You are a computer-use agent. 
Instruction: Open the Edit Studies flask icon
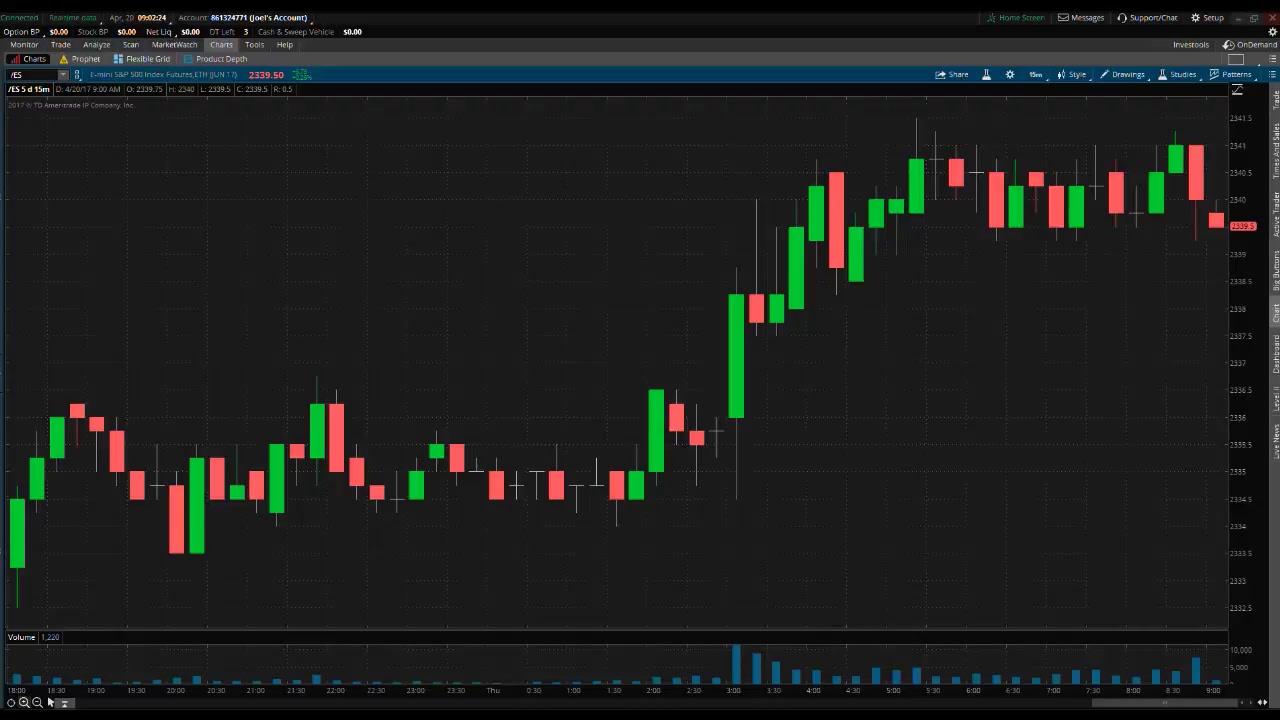pyautogui.click(x=986, y=74)
